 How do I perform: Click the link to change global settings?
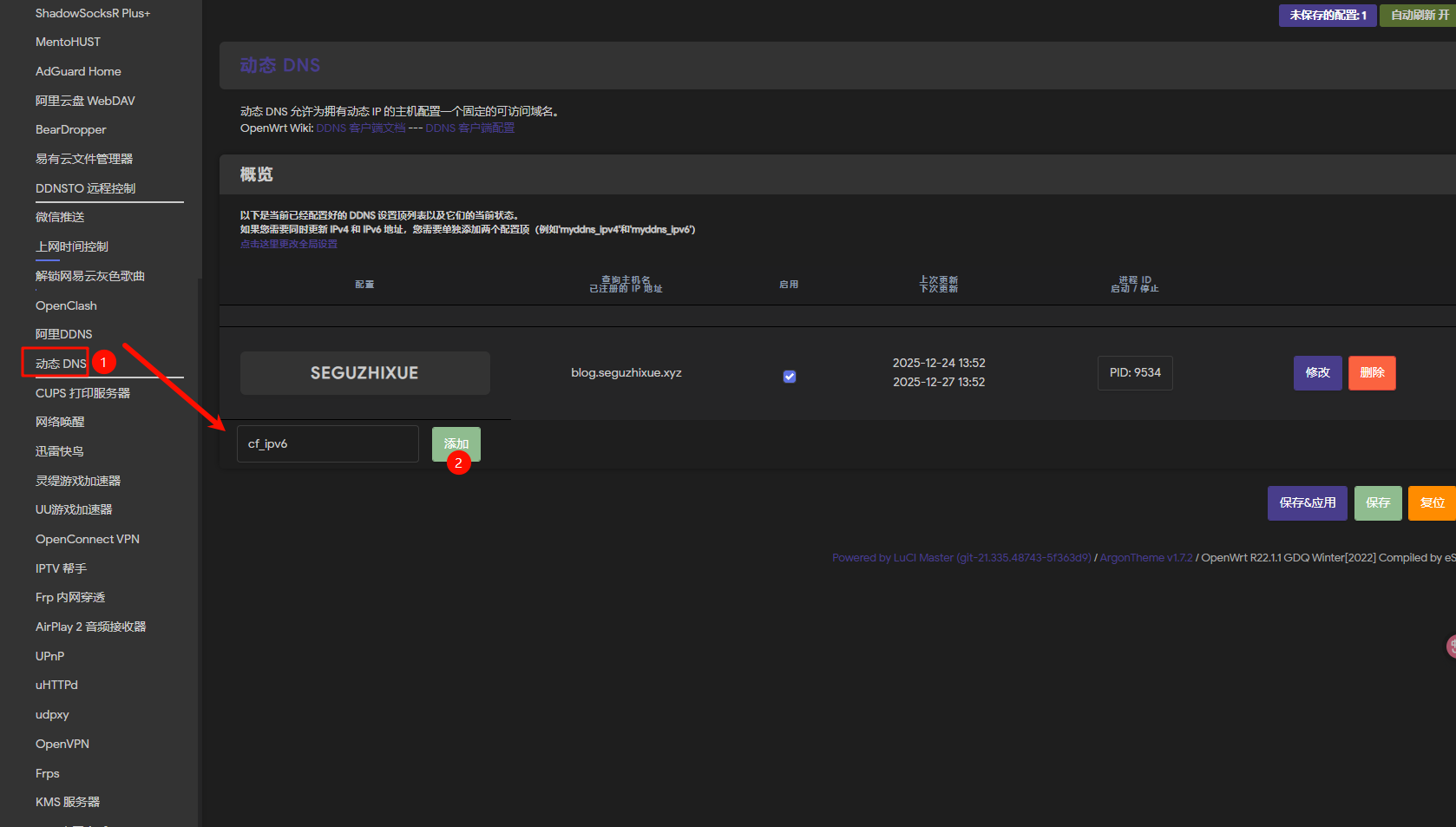click(x=288, y=244)
